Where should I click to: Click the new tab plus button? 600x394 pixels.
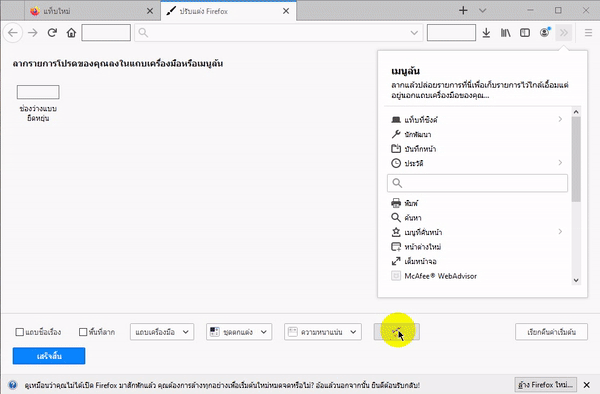click(x=463, y=10)
